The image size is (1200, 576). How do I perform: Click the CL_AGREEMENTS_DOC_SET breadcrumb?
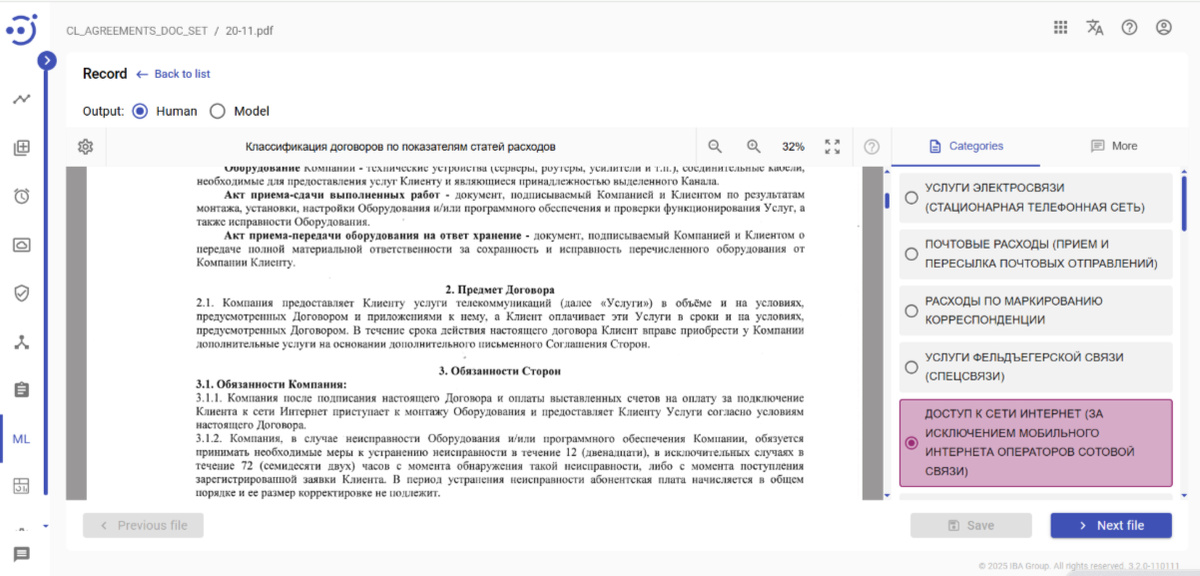point(137,30)
